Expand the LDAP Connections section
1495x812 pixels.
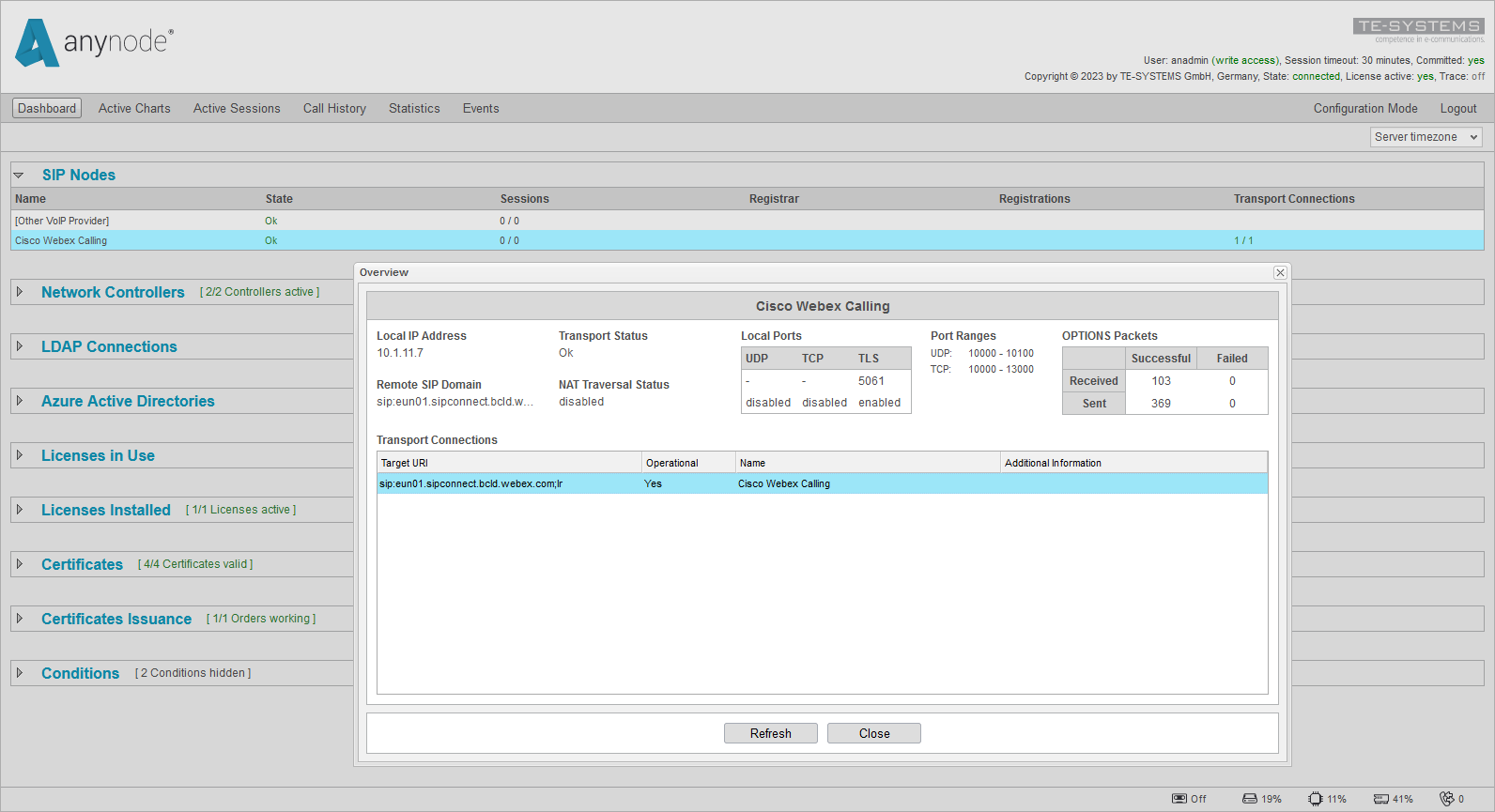pos(20,346)
